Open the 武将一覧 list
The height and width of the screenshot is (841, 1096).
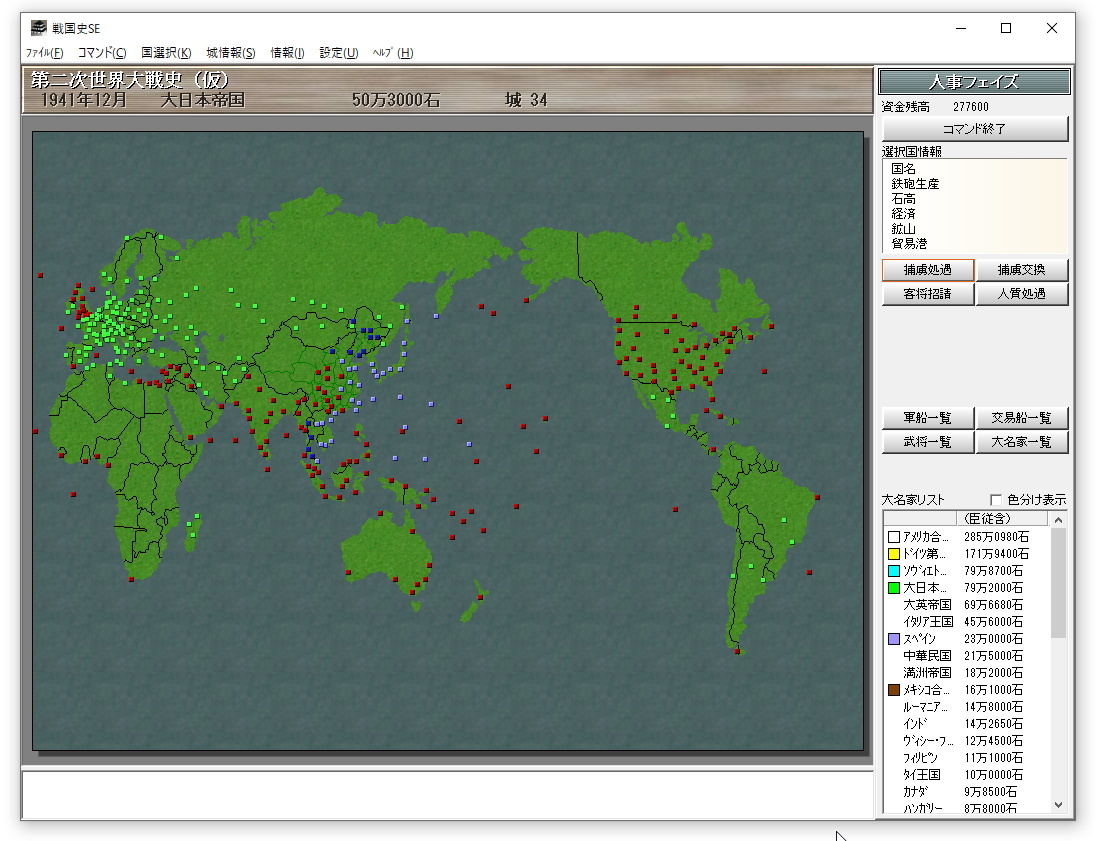point(927,442)
